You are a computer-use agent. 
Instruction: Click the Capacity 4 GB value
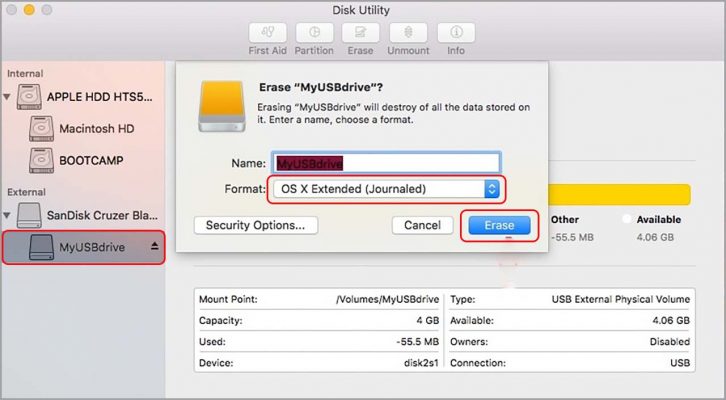click(x=427, y=320)
